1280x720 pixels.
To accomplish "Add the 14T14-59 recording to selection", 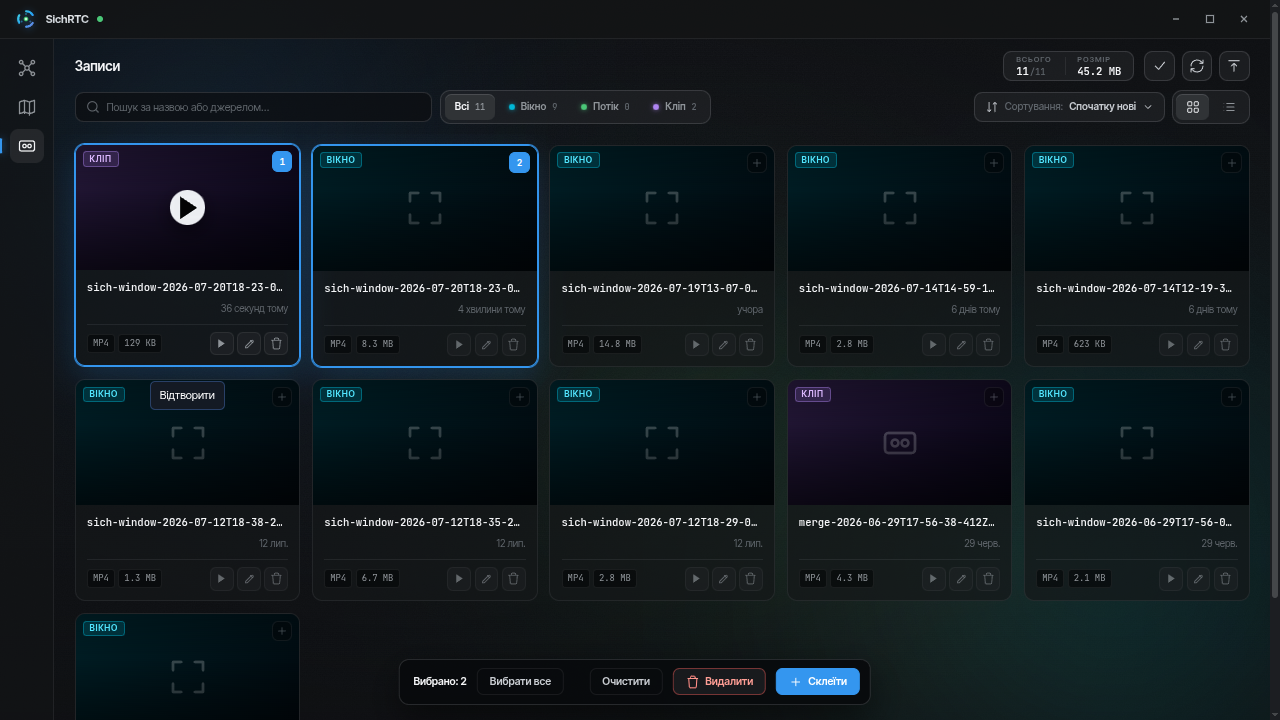I will click(x=993, y=162).
